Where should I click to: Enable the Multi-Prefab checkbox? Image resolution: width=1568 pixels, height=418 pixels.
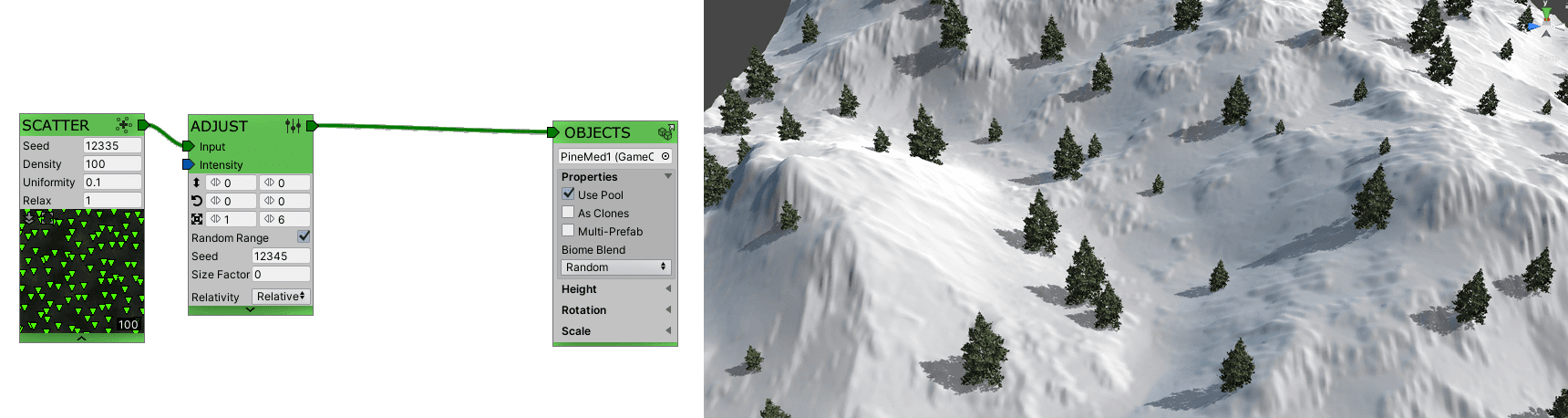click(568, 230)
